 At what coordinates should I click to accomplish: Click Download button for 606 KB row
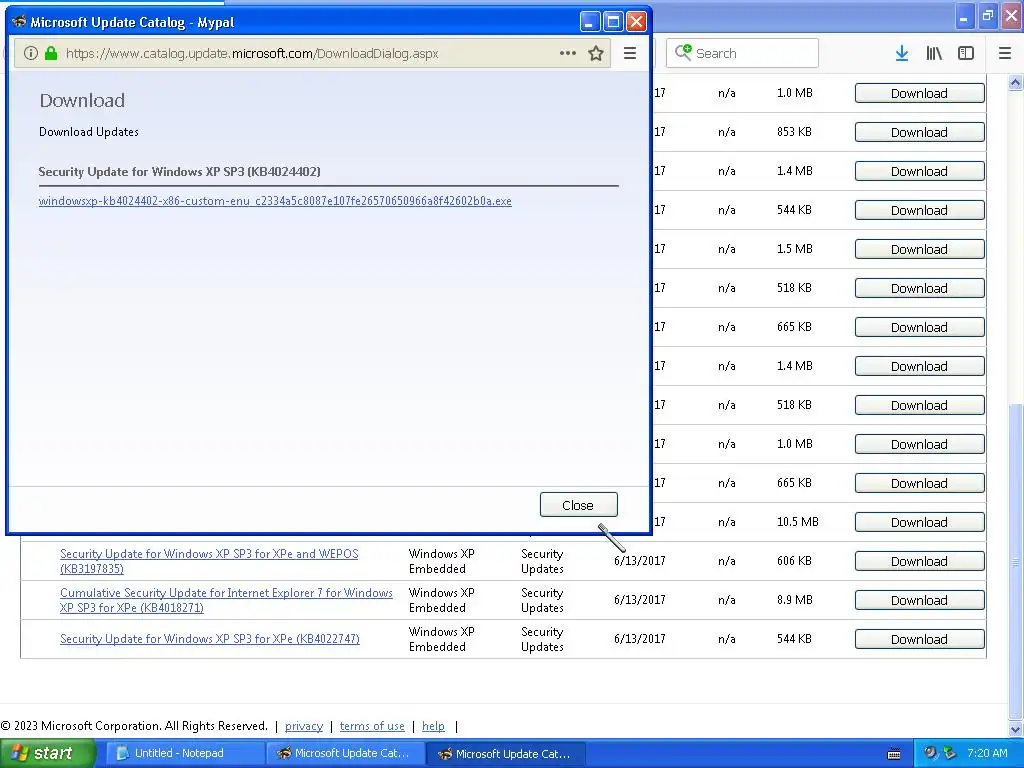(920, 562)
